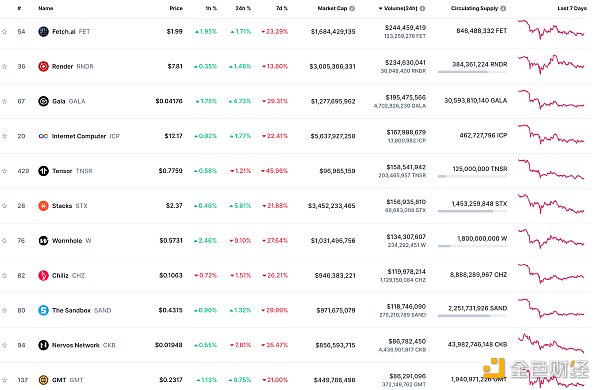Sort by Volume(24h) column arrow
600x390 pixels.
[x=380, y=8]
